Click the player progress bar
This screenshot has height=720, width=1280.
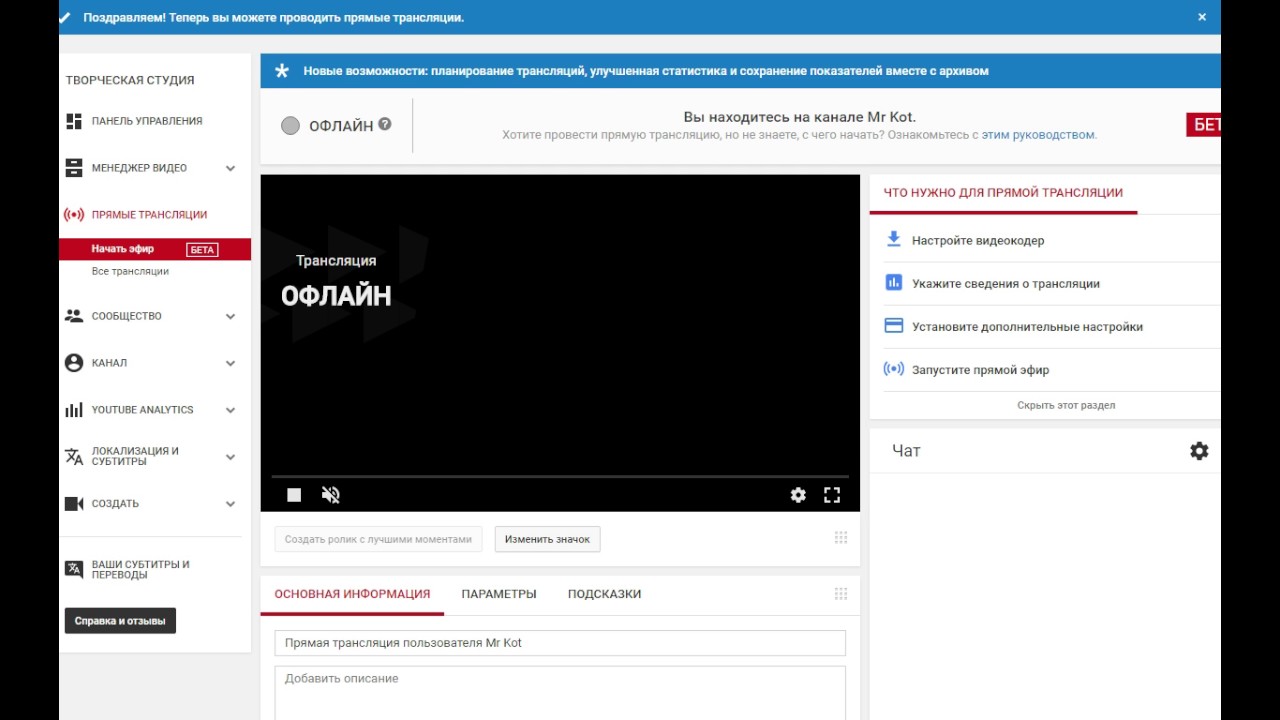pyautogui.click(x=560, y=477)
